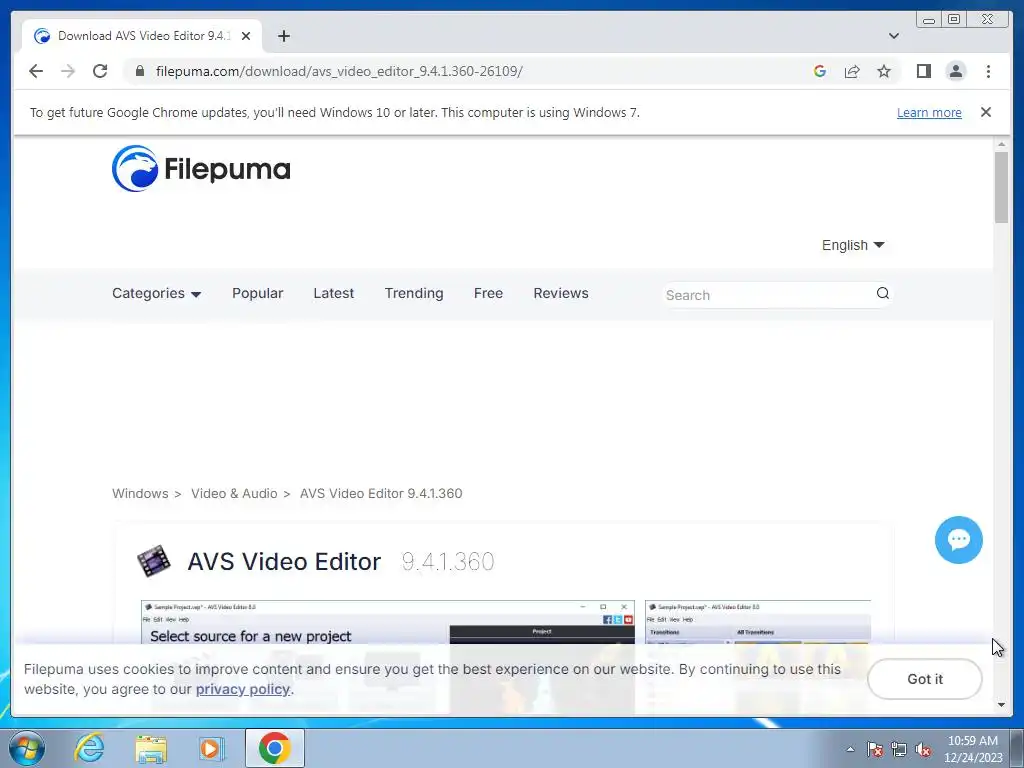Open the taskbar clock and date
The image size is (1024, 768).
coord(973,749)
